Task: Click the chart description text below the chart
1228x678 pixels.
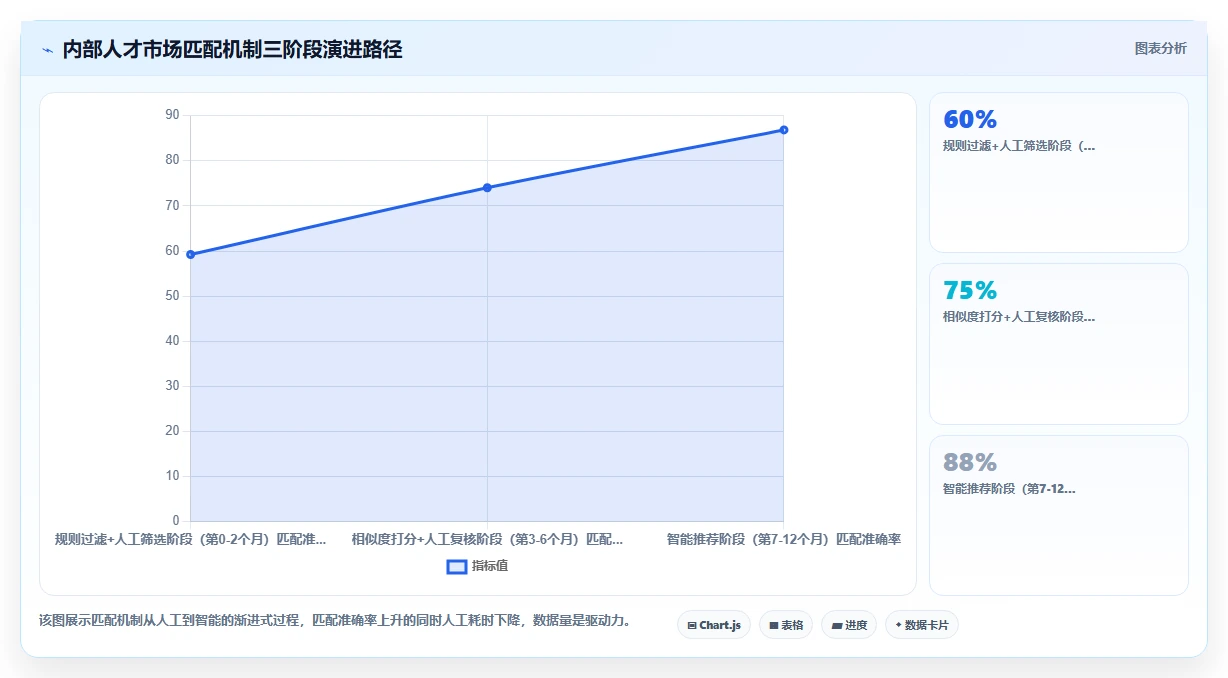Action: pyautogui.click(x=334, y=620)
